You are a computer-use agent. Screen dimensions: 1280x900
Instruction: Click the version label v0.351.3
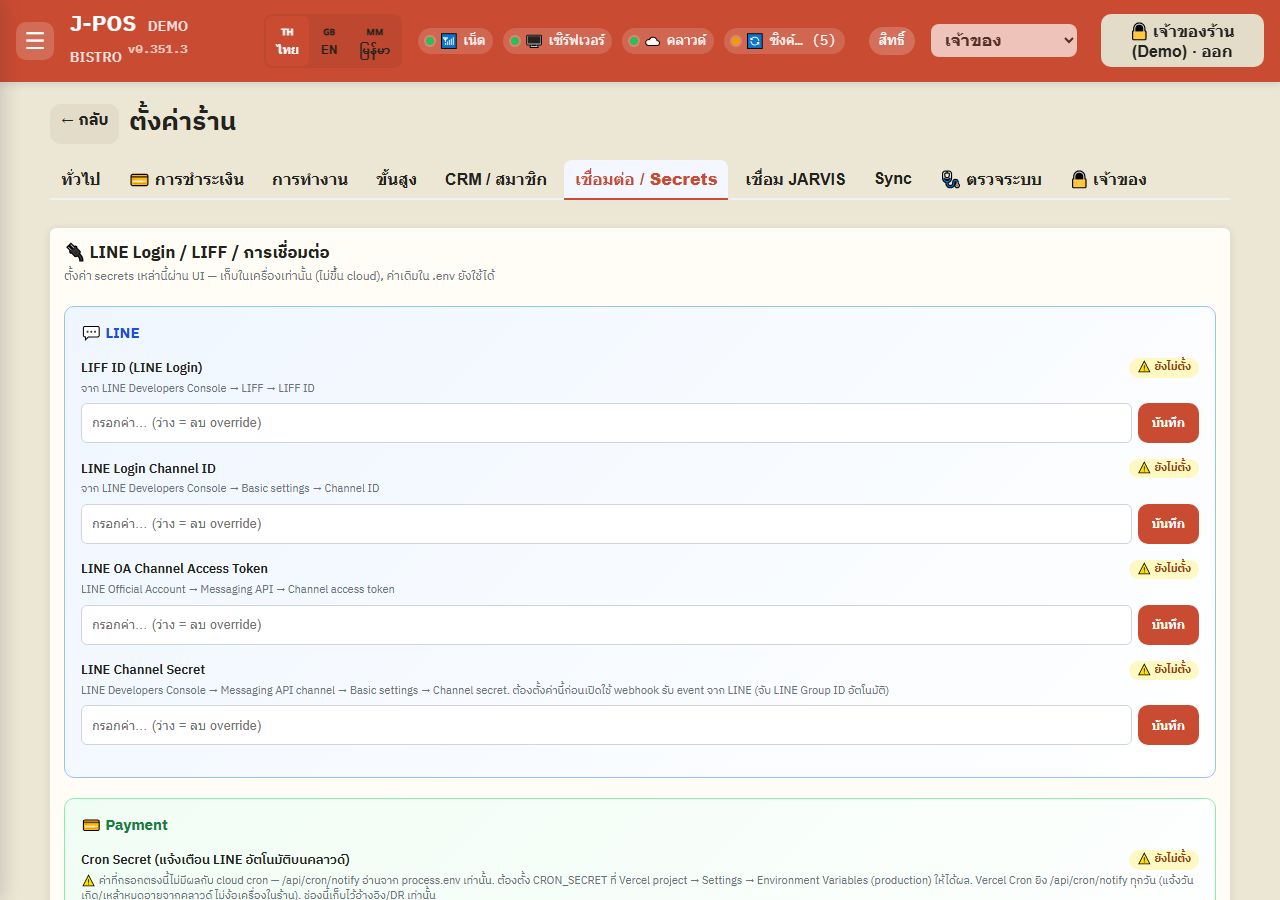(157, 49)
